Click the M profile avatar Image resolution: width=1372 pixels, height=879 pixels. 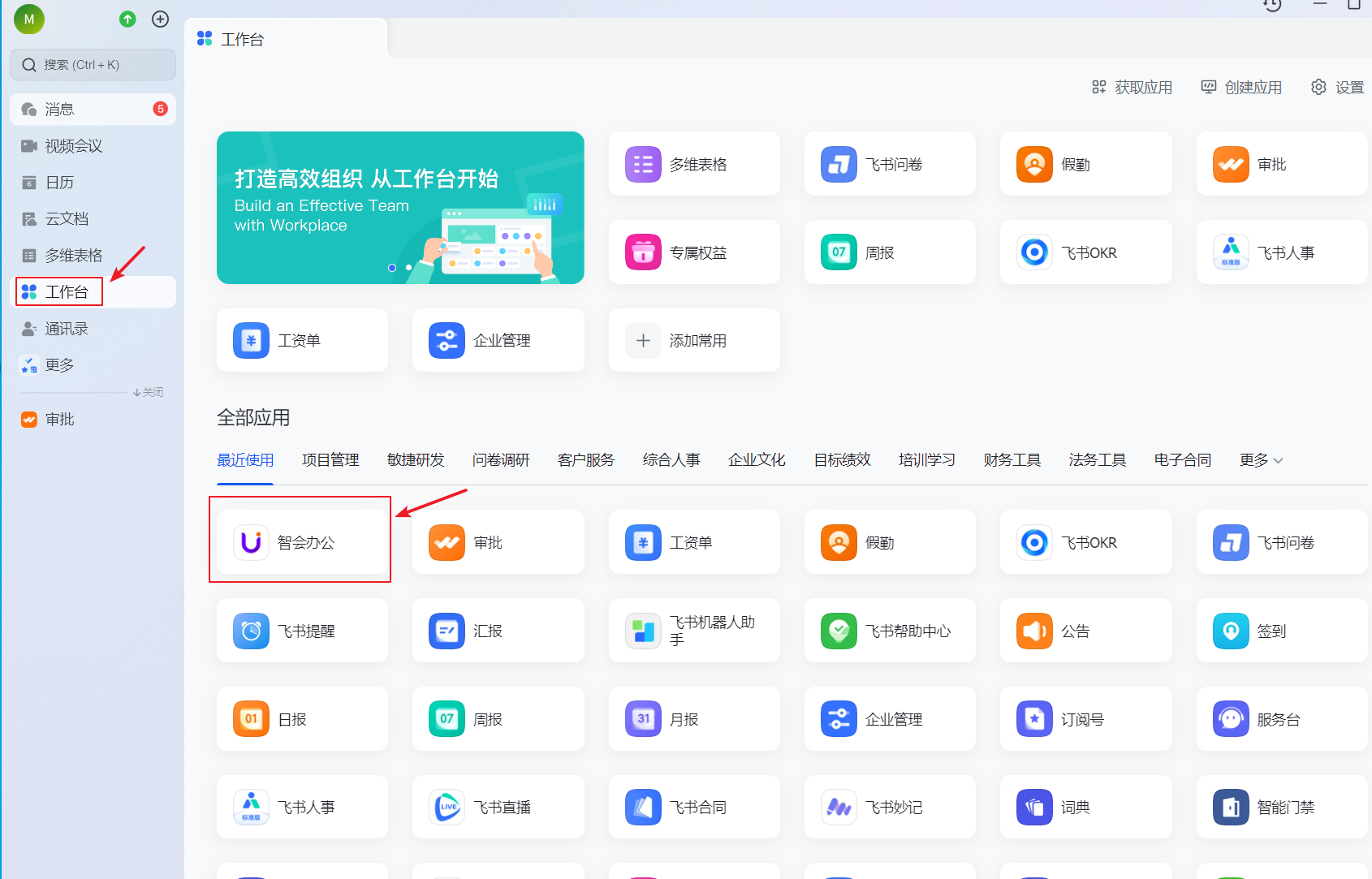[x=29, y=19]
